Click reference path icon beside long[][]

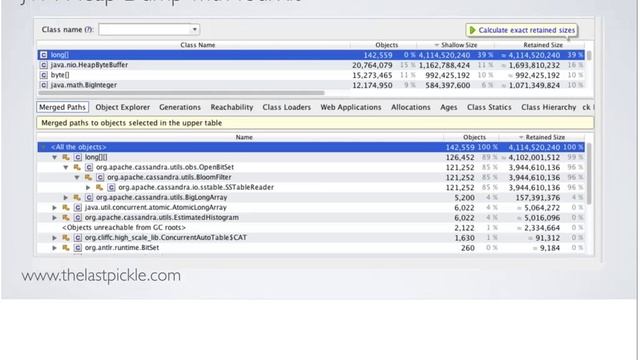[x=66, y=157]
